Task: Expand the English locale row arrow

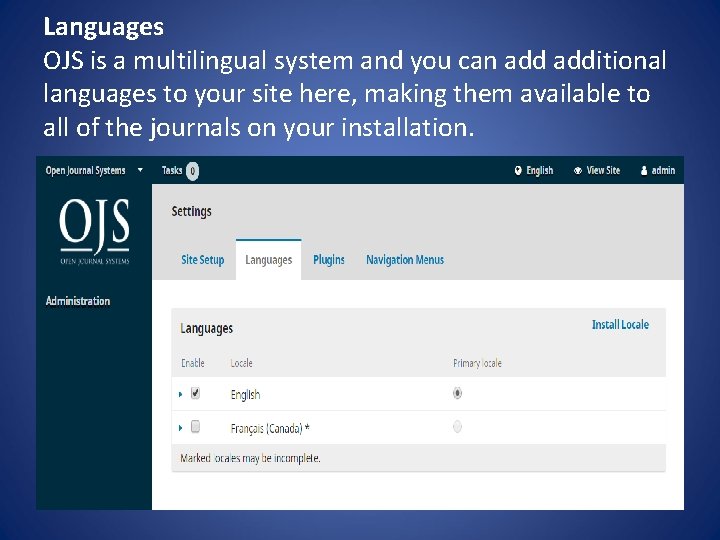Action: point(180,394)
